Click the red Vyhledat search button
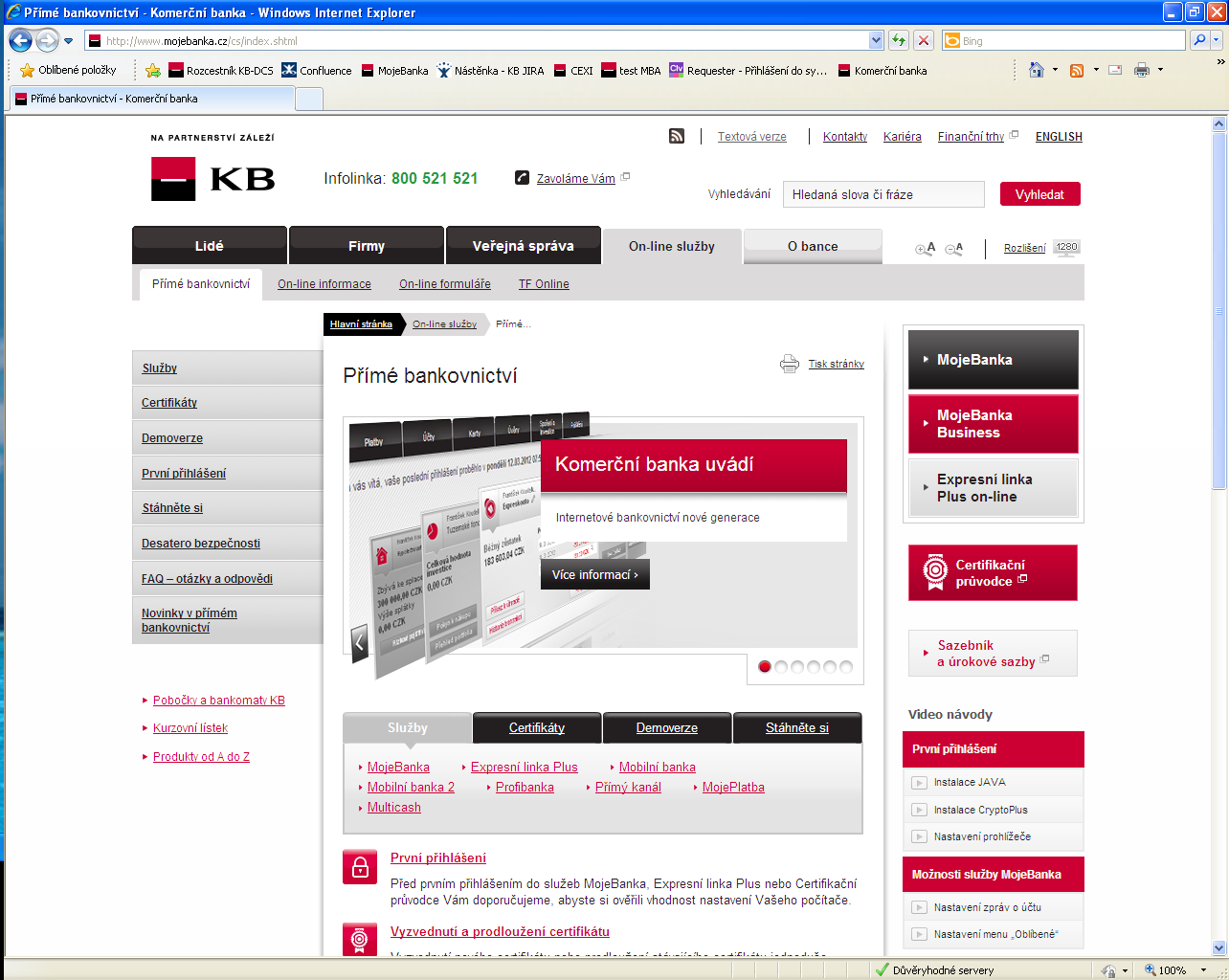This screenshot has height=980, width=1229. coord(1040,194)
